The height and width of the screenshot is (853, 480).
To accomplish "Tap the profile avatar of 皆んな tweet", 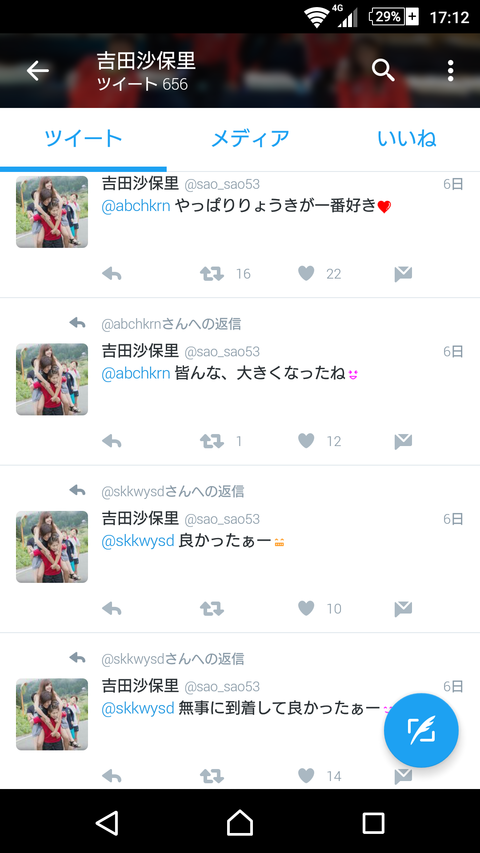I will 52,379.
